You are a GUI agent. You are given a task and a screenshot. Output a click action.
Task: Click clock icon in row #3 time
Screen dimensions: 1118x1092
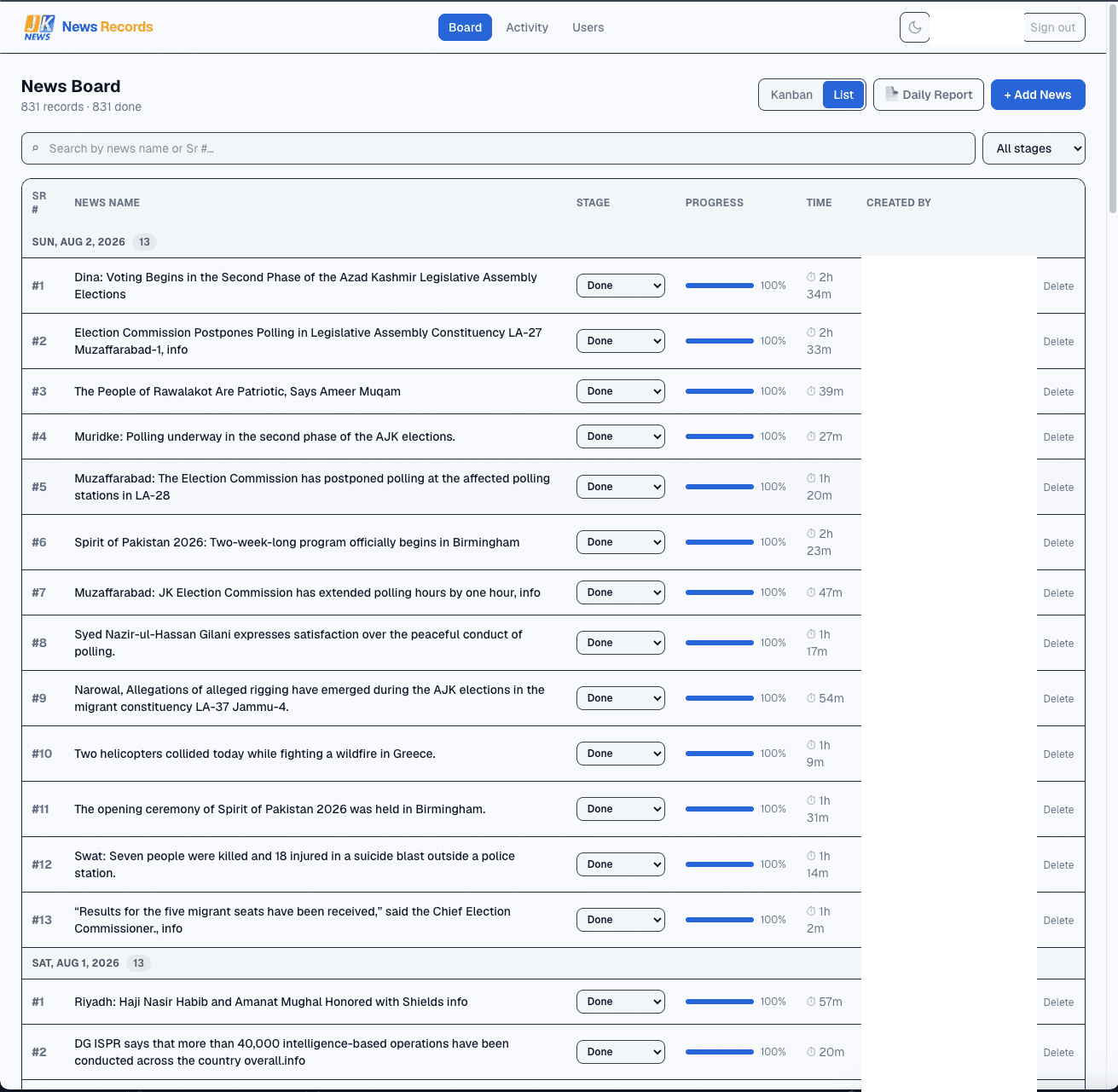point(811,391)
